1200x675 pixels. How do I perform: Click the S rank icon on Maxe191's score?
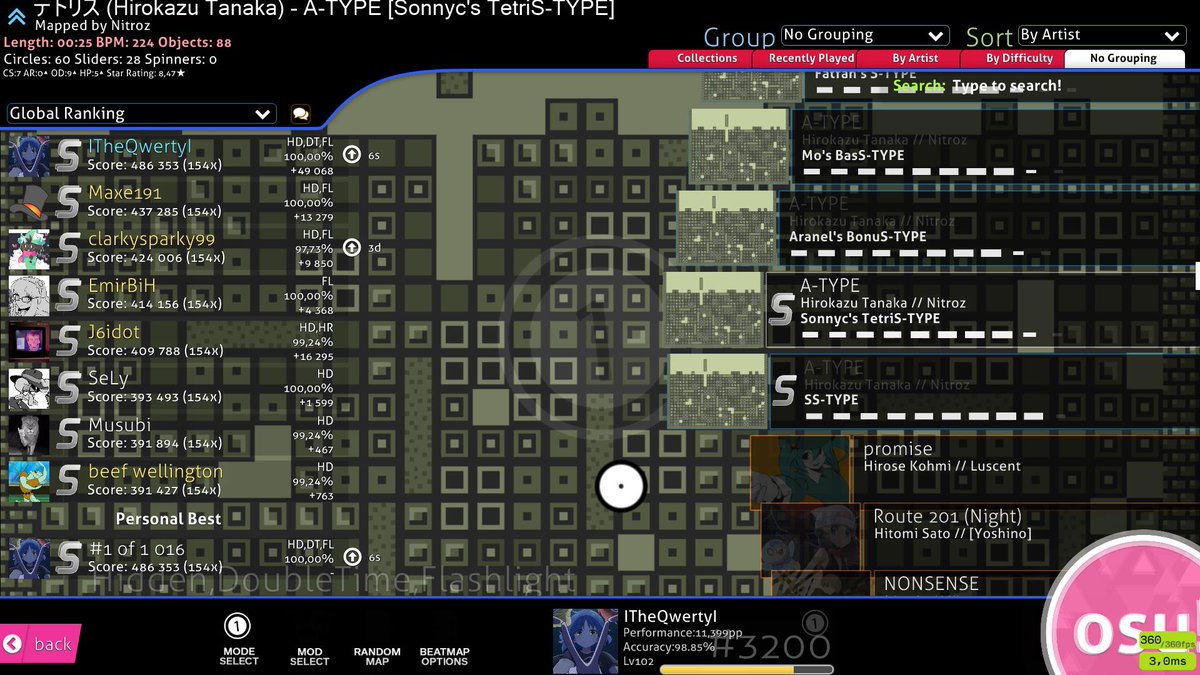pyautogui.click(x=68, y=203)
